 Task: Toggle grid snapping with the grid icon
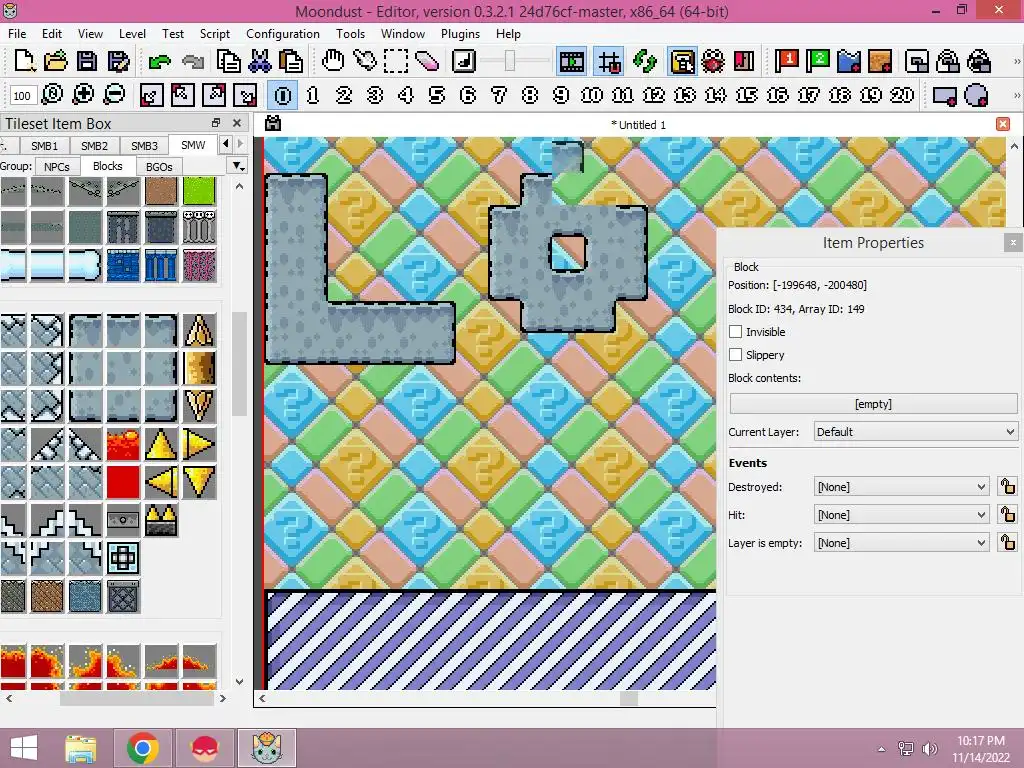[x=609, y=61]
